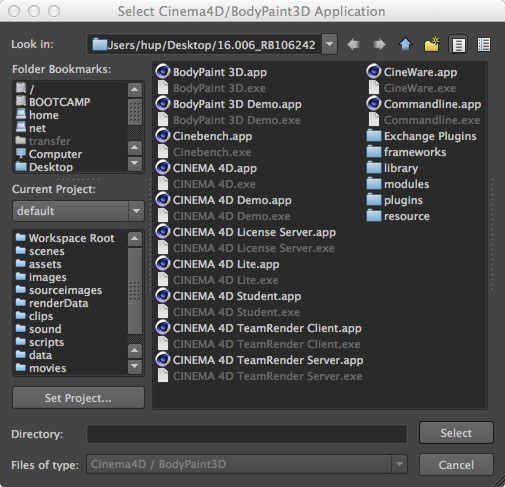Cancel the application selection dialog
505x487 pixels.
point(456,465)
